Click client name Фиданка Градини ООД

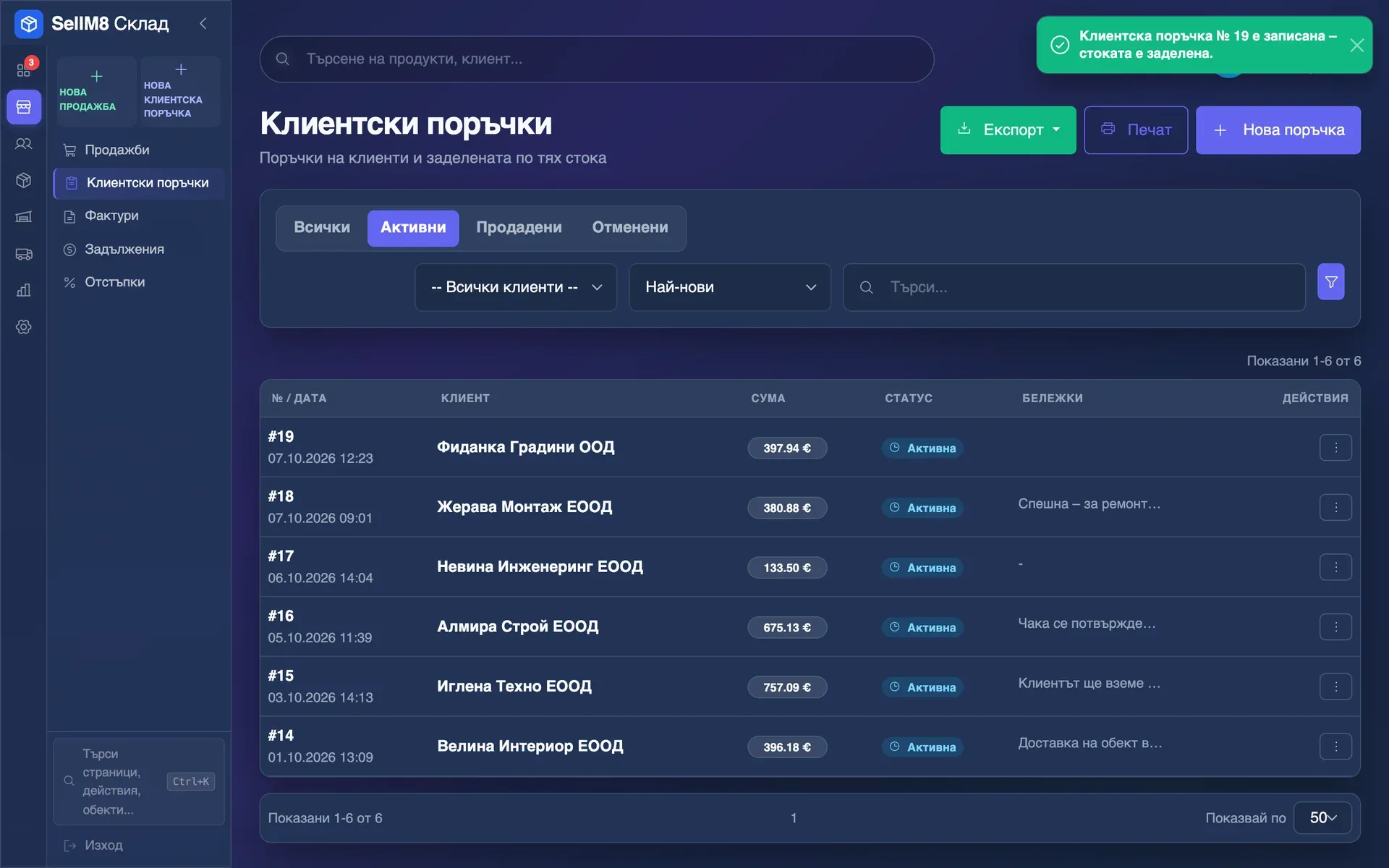click(x=526, y=447)
